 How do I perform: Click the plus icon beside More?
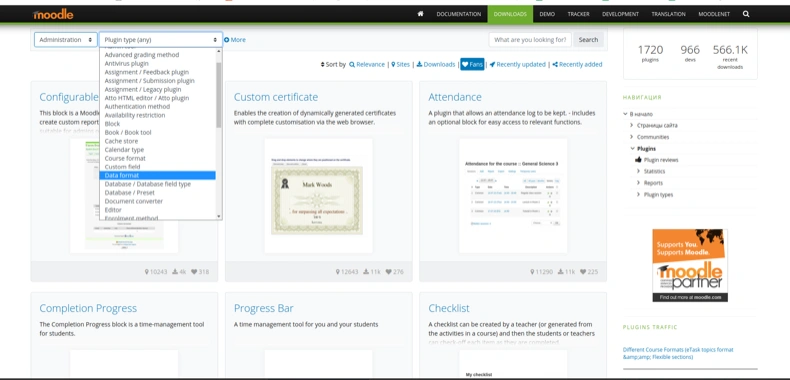coord(226,40)
